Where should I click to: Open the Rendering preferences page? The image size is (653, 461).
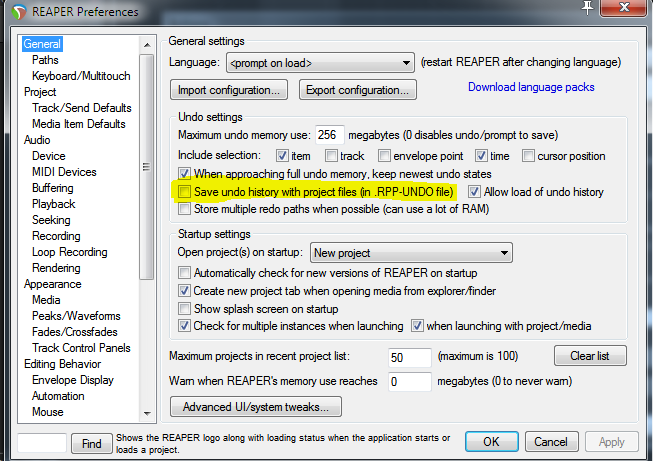point(56,268)
